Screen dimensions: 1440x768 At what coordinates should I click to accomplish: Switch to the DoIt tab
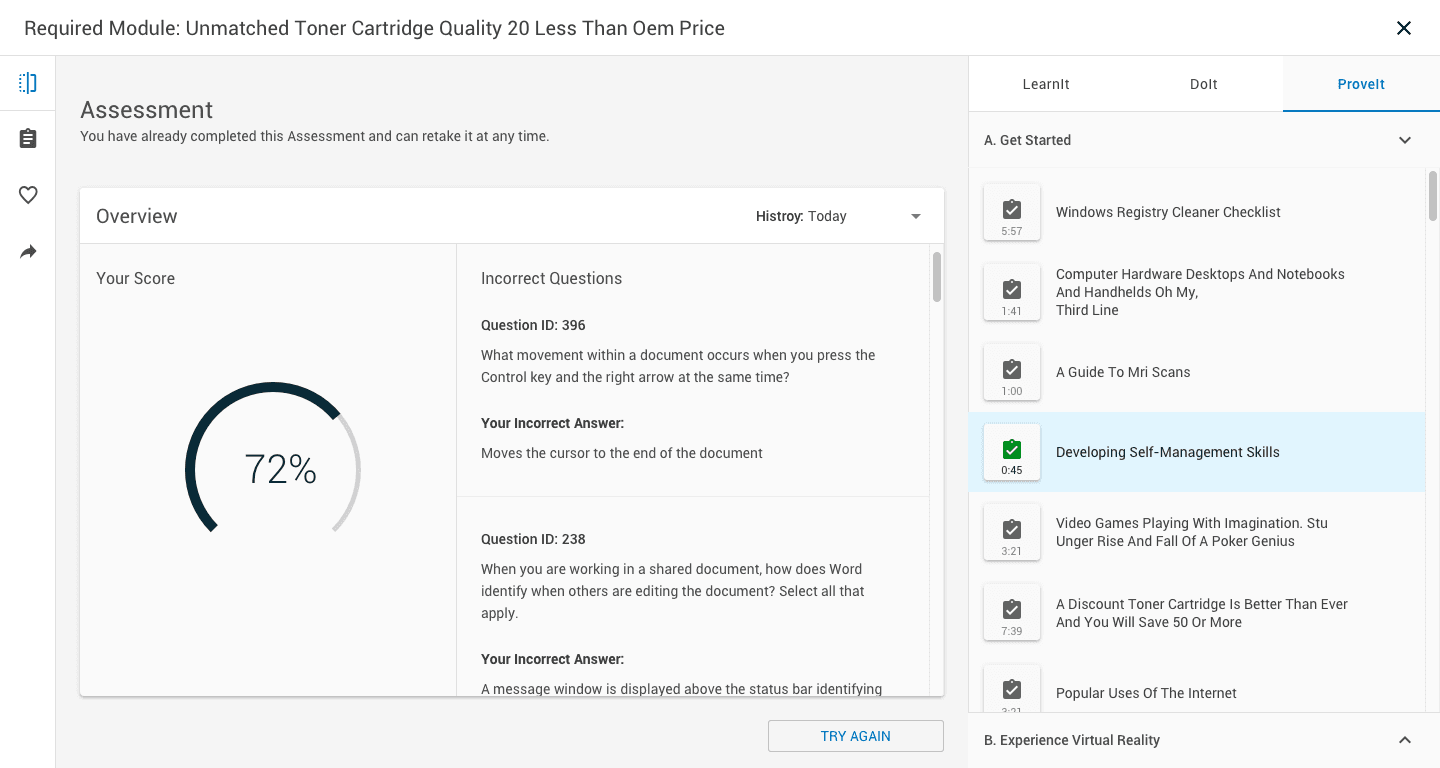coord(1204,84)
